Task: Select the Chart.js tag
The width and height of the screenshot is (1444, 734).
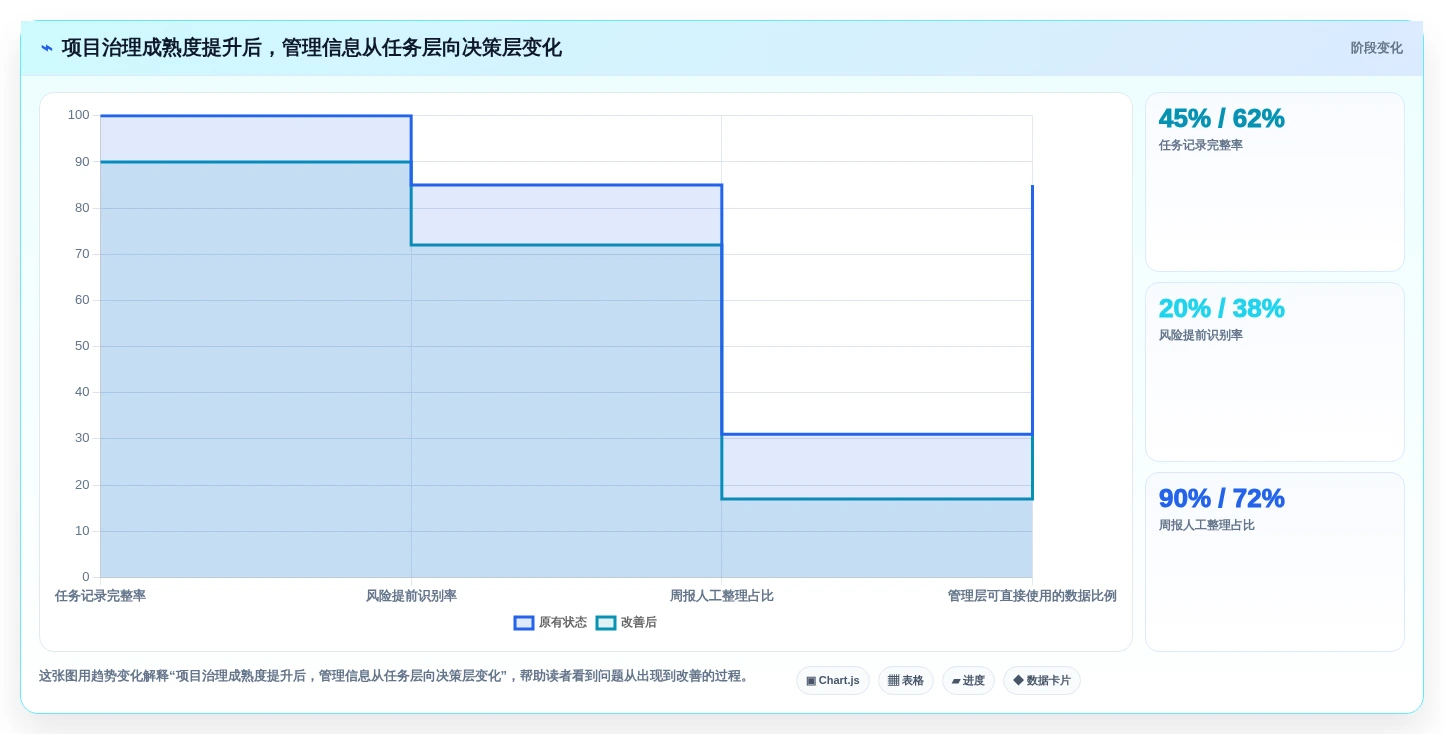Action: (x=833, y=681)
